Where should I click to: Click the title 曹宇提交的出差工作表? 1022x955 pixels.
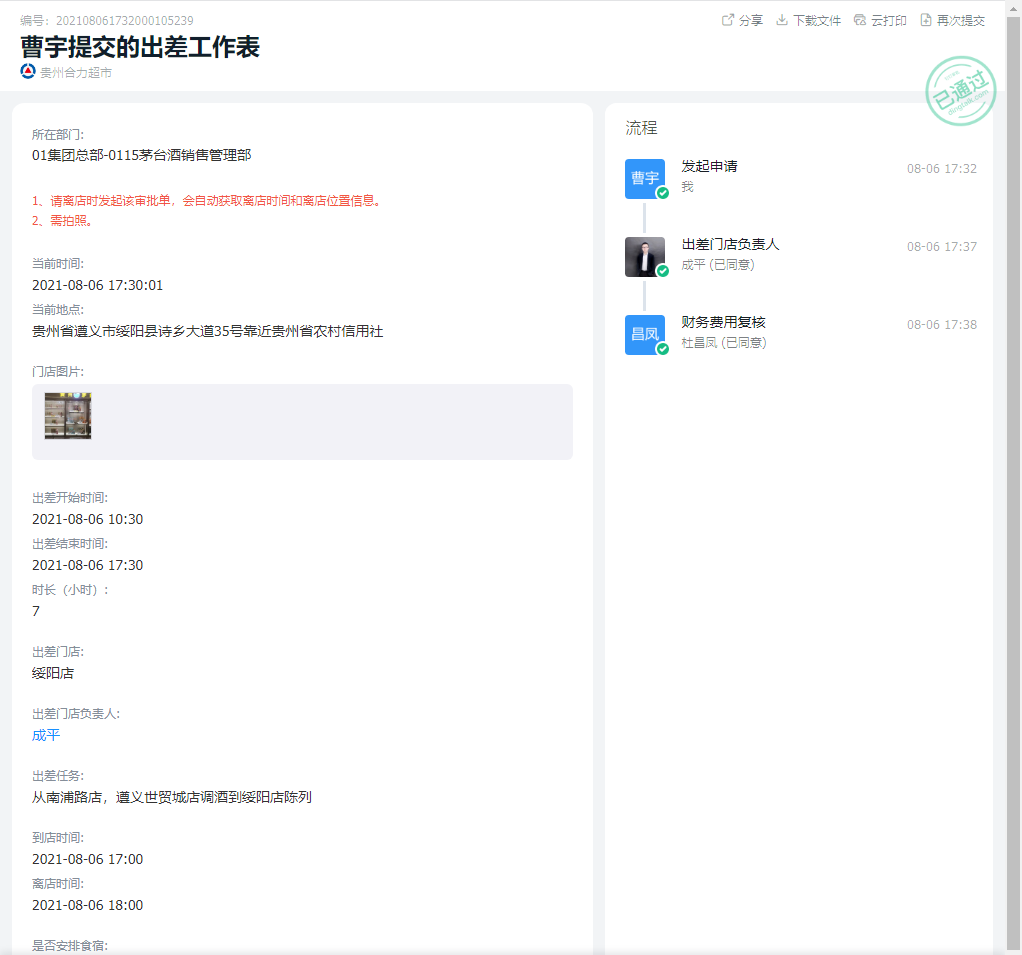pyautogui.click(x=140, y=46)
